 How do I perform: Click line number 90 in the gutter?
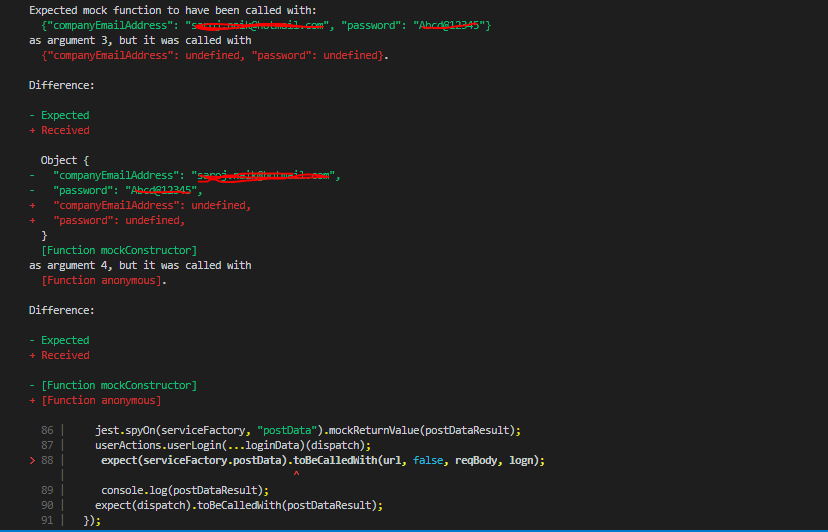point(47,505)
